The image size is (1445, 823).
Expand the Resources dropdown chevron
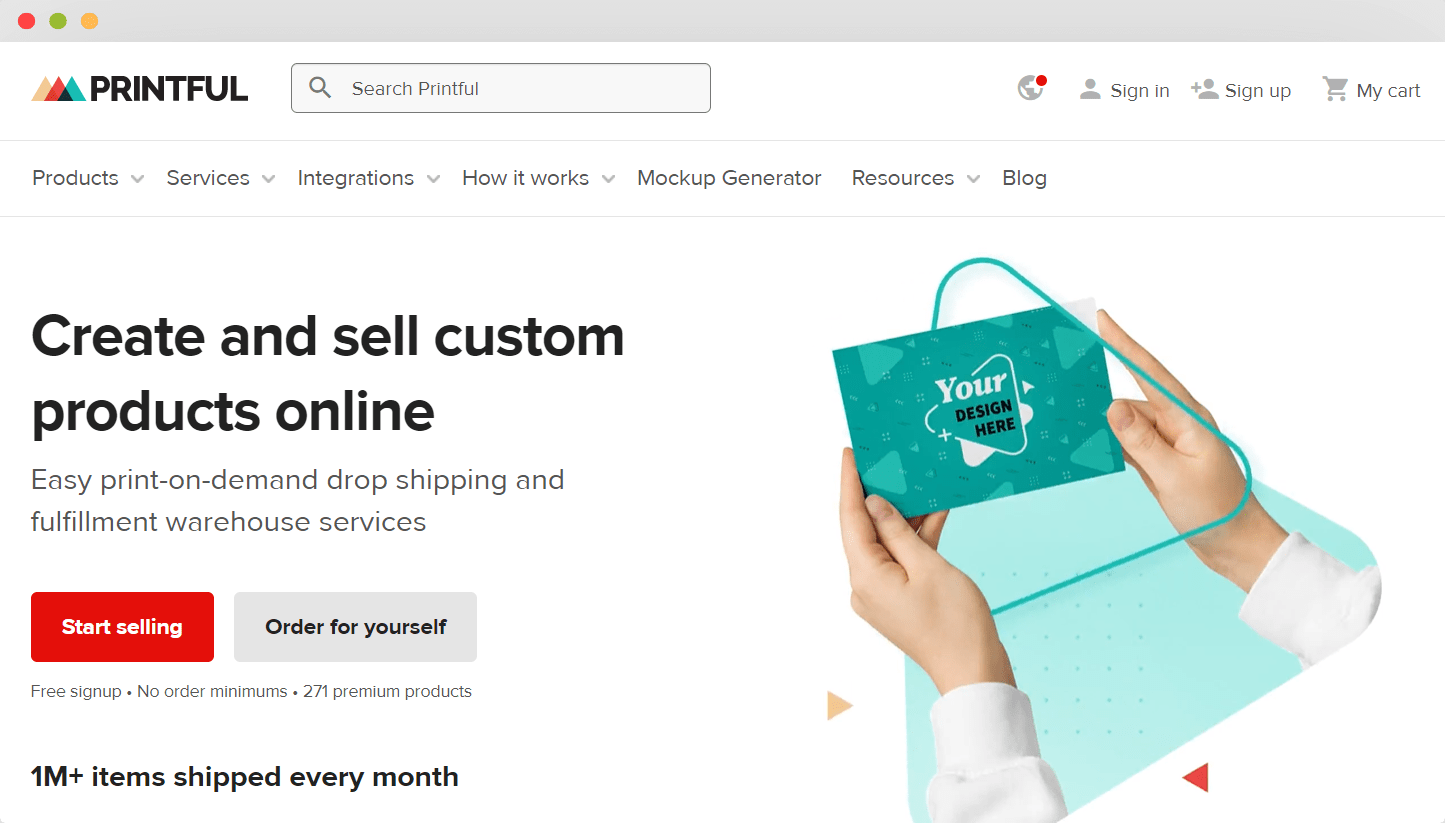point(974,179)
